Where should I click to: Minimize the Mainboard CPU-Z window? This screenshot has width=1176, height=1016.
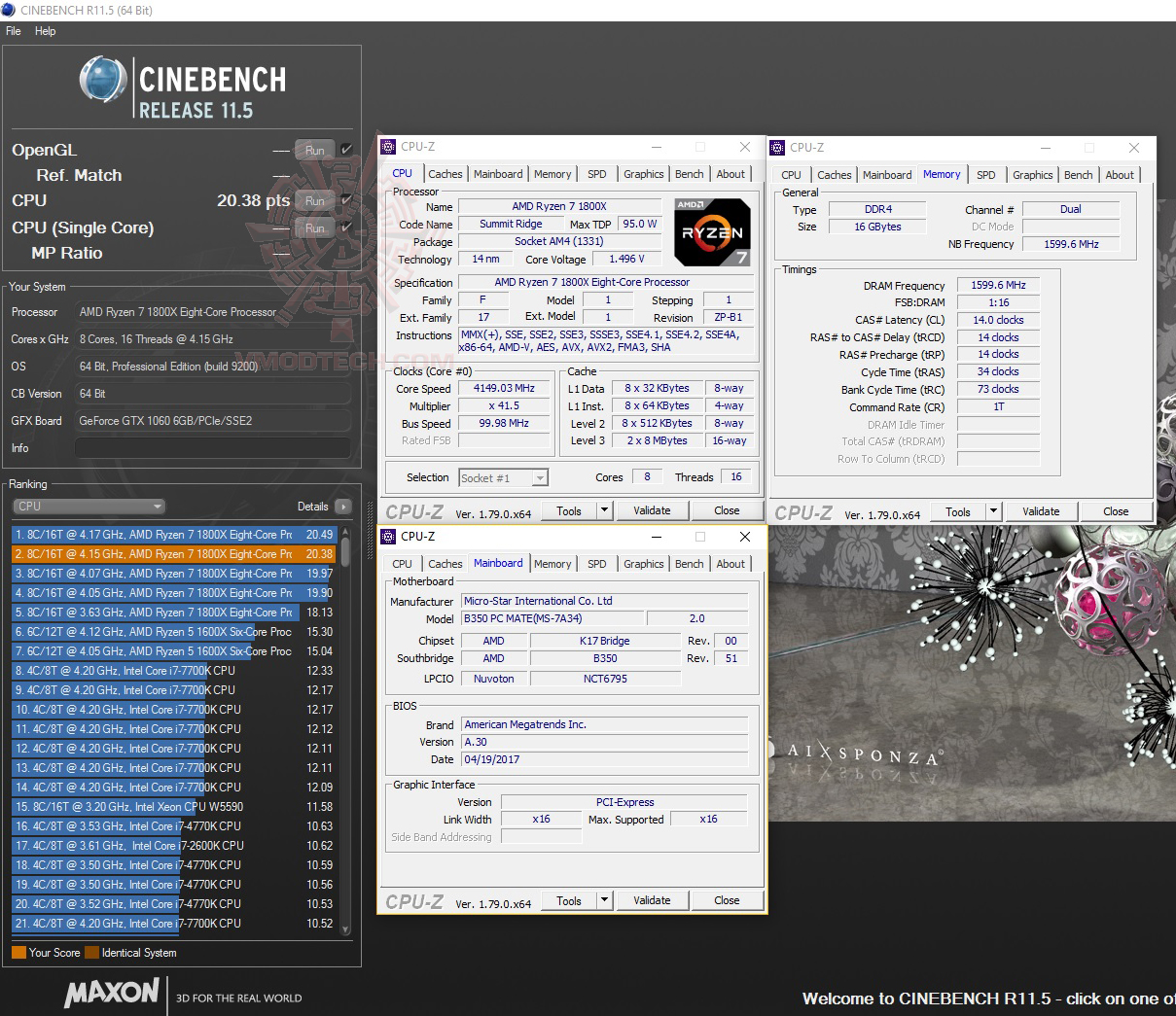tap(657, 537)
